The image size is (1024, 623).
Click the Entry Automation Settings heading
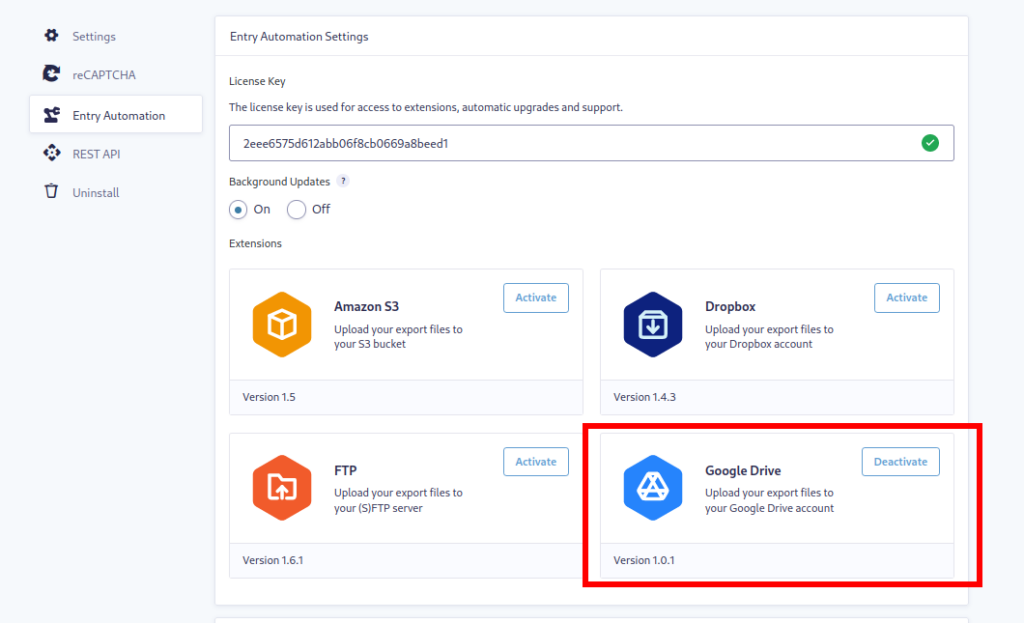click(299, 37)
